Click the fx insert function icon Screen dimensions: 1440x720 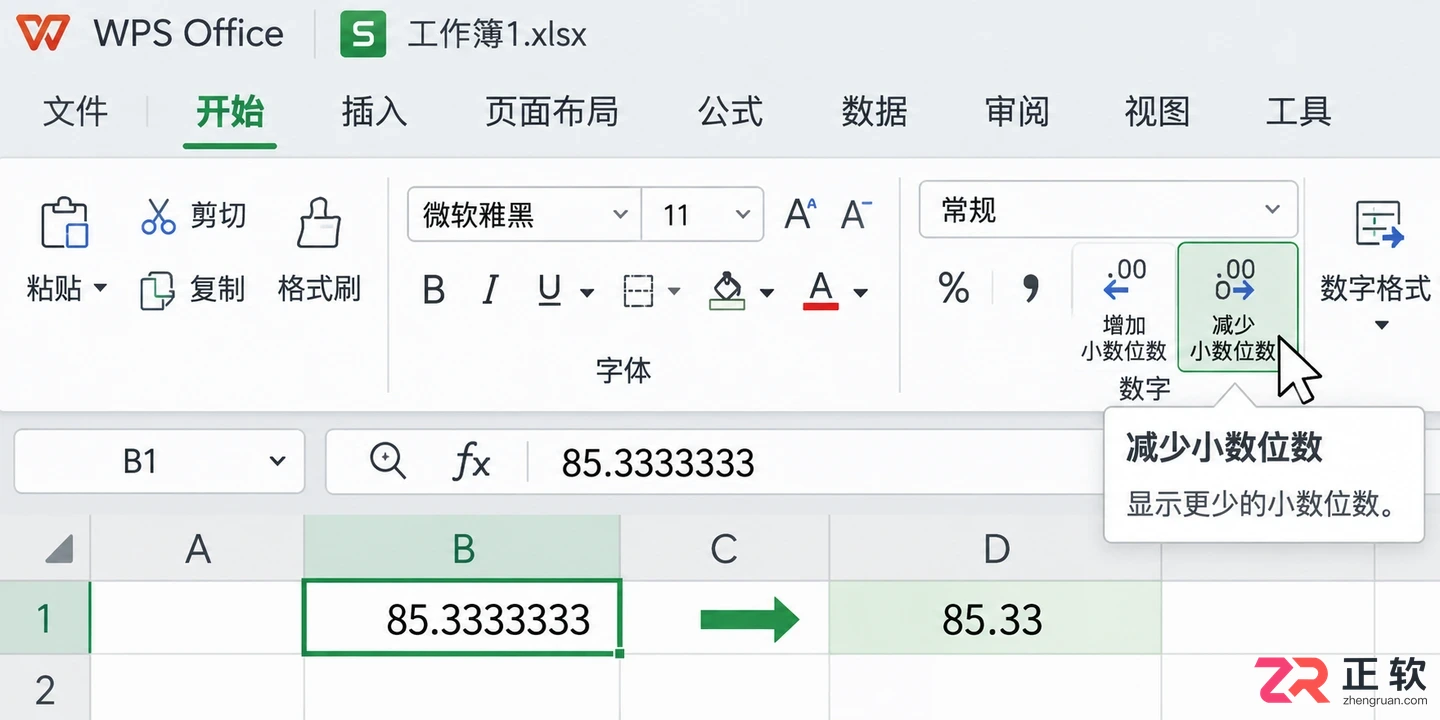click(x=471, y=462)
